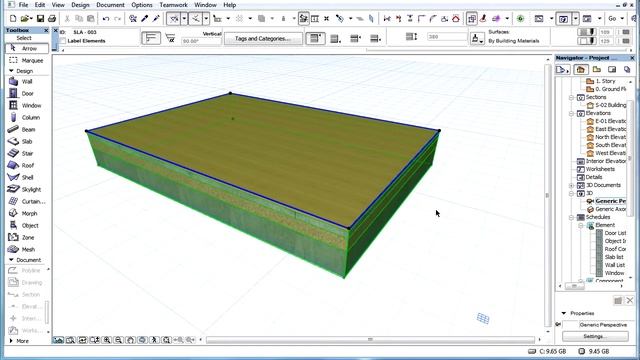640x360 pixels.
Task: Select the Window tool
Action: (x=27, y=105)
